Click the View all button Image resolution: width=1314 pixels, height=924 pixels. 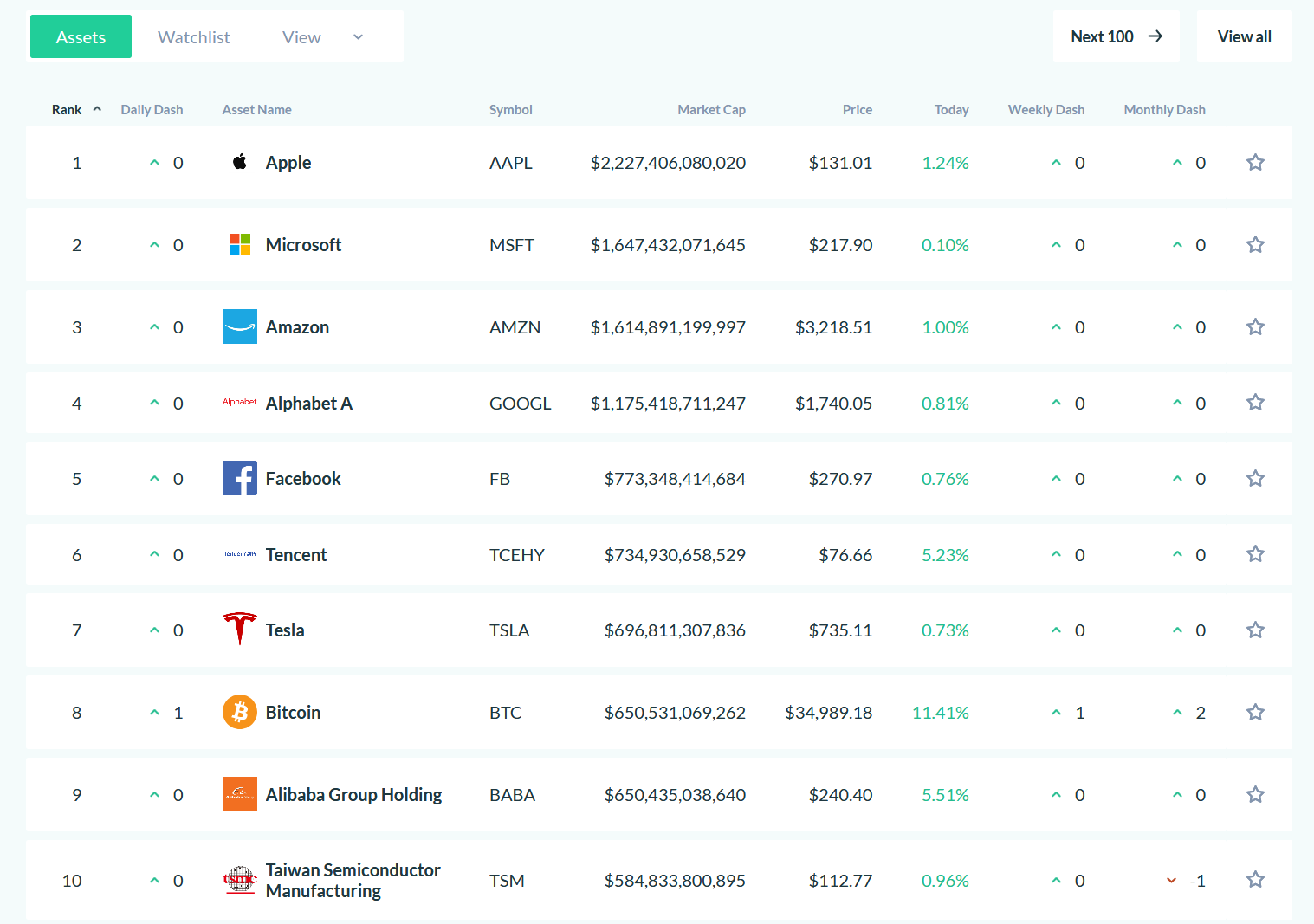point(1245,36)
